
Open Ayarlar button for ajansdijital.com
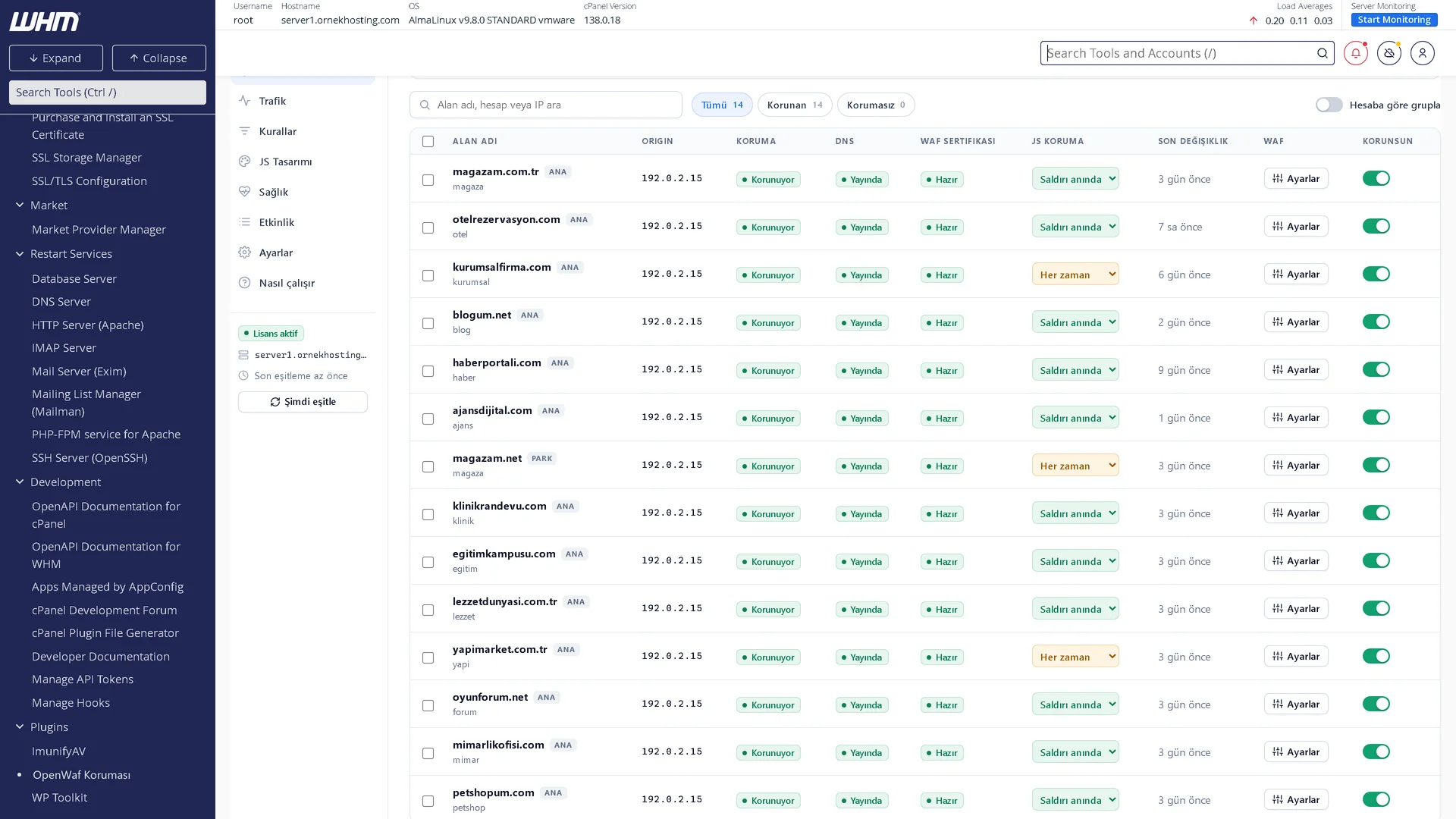pos(1295,418)
